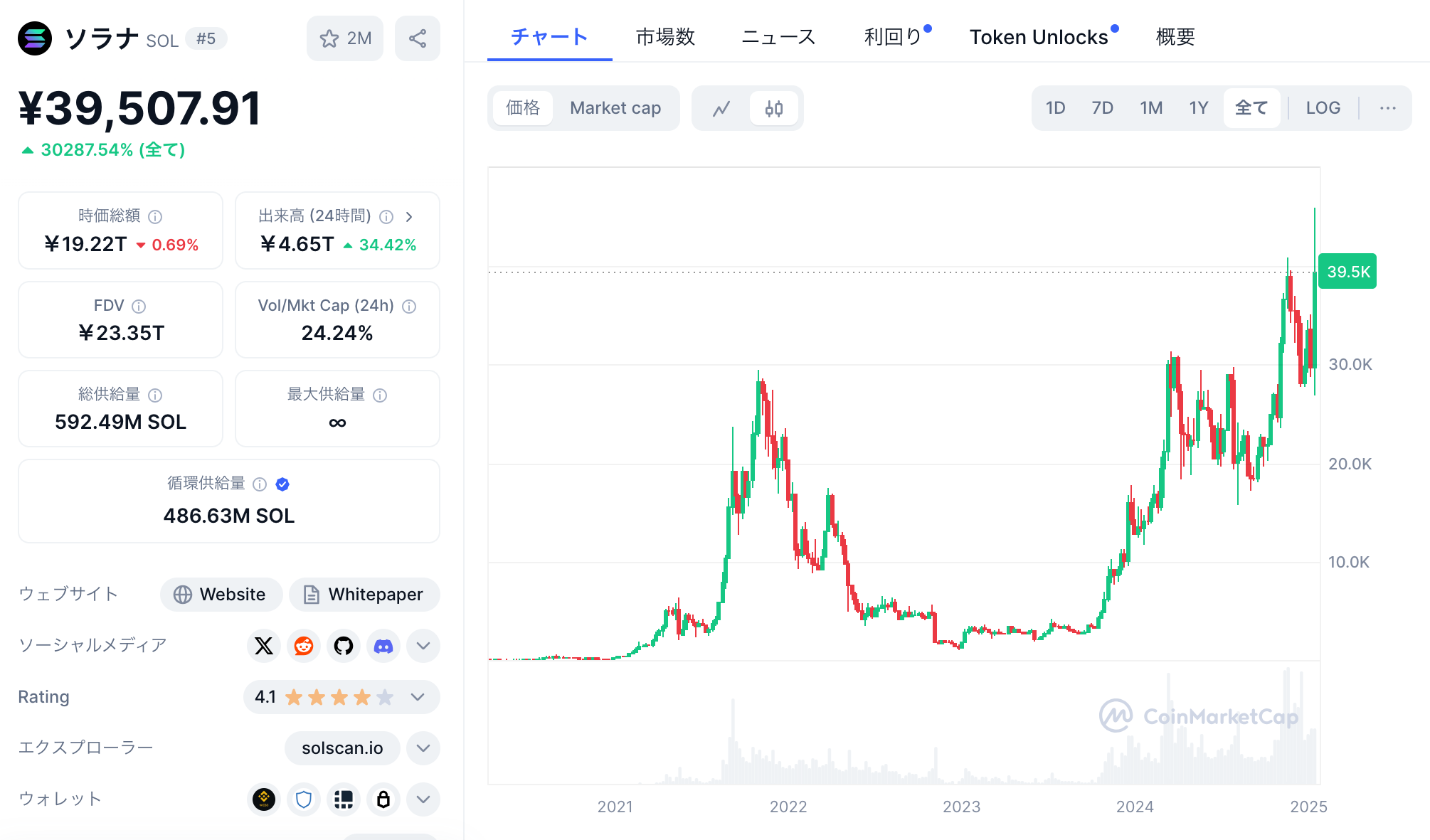This screenshot has height=840, width=1430.
Task: Open the X (Twitter) social link
Action: [264, 646]
